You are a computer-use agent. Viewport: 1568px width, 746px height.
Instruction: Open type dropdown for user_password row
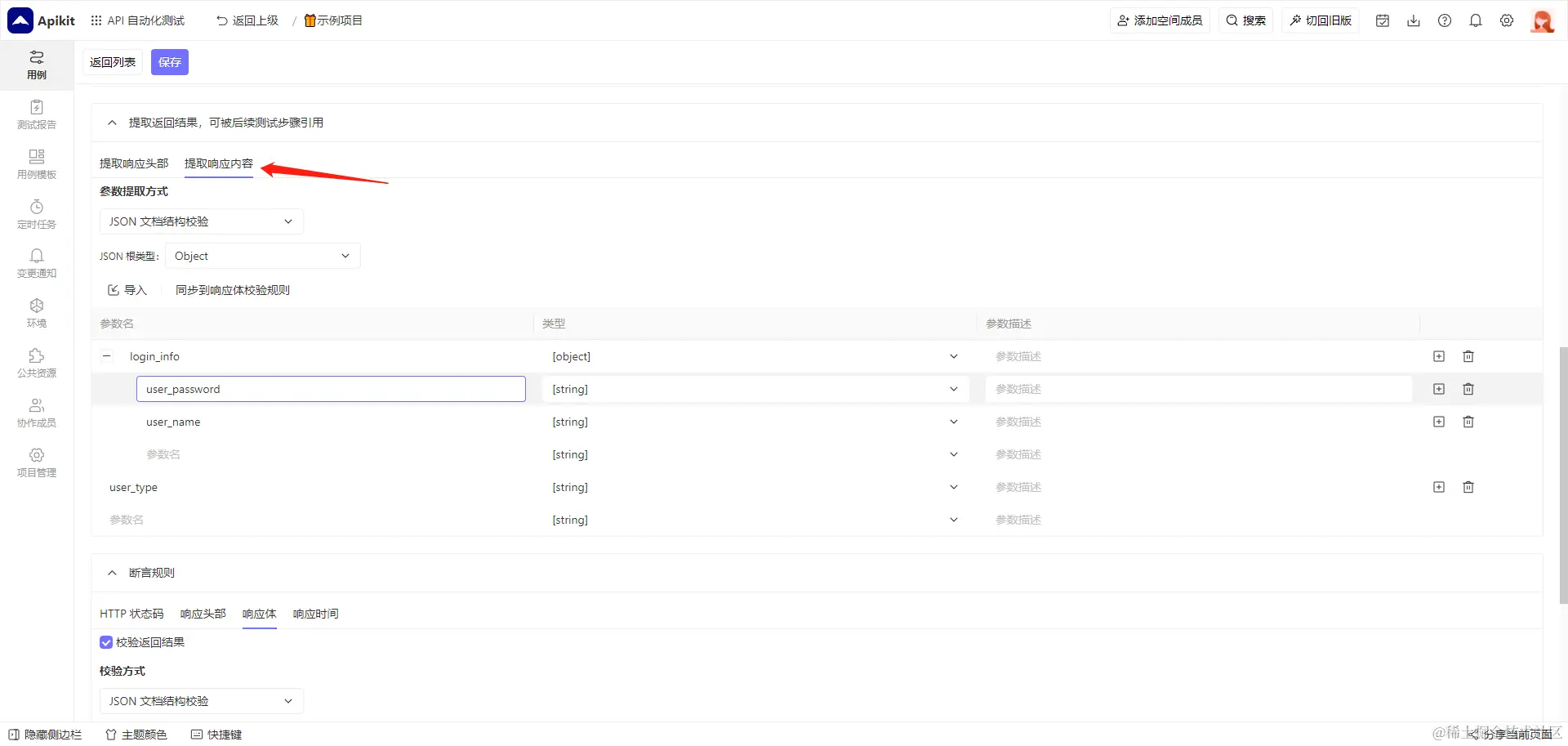(x=755, y=389)
